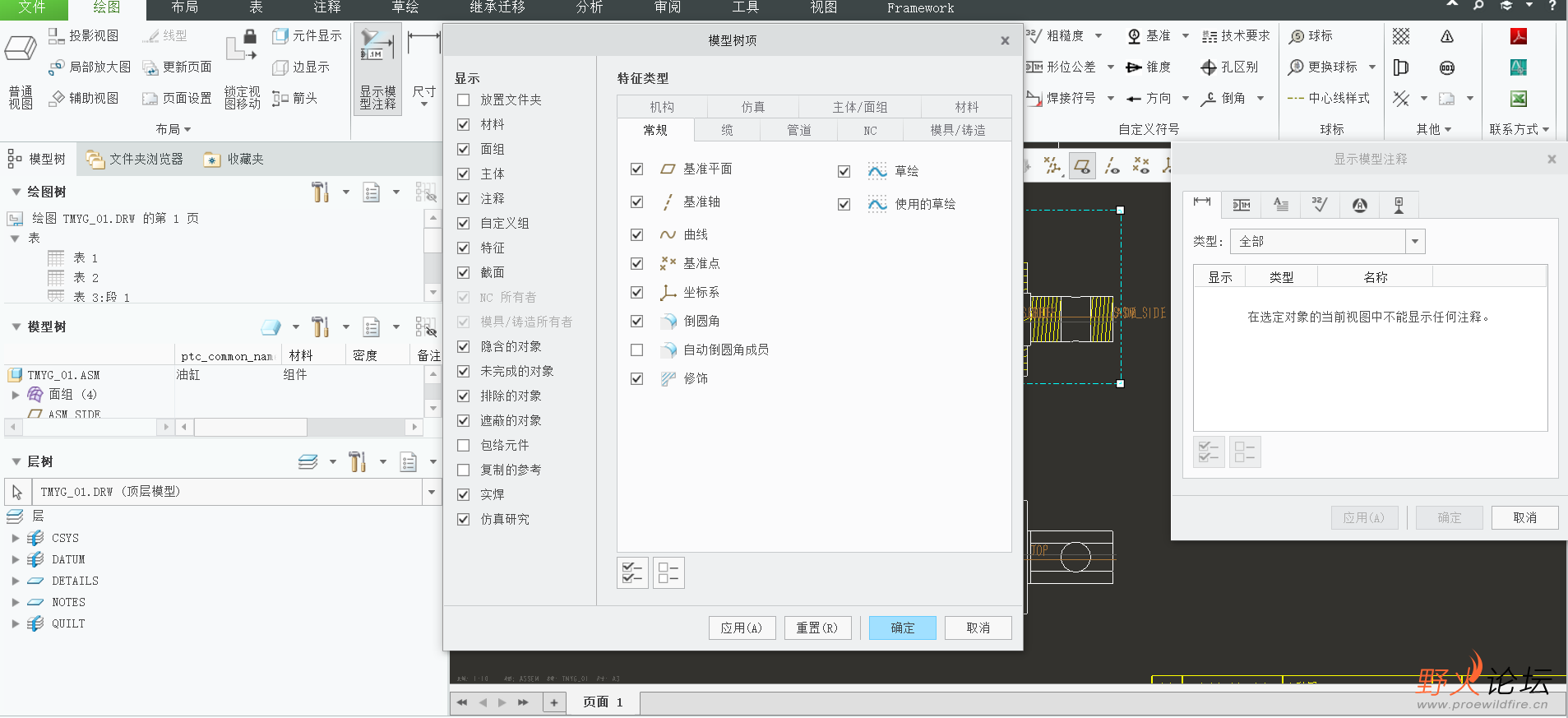
Task: Click select-all icon in 模型树项 dialog
Action: pos(633,573)
